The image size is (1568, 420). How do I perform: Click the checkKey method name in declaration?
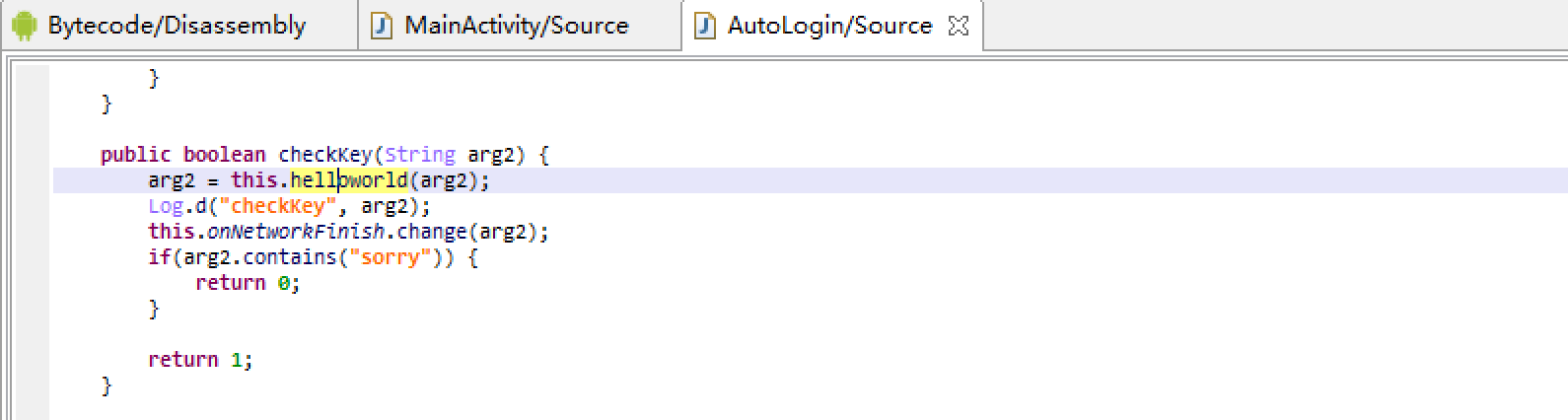pos(325,155)
